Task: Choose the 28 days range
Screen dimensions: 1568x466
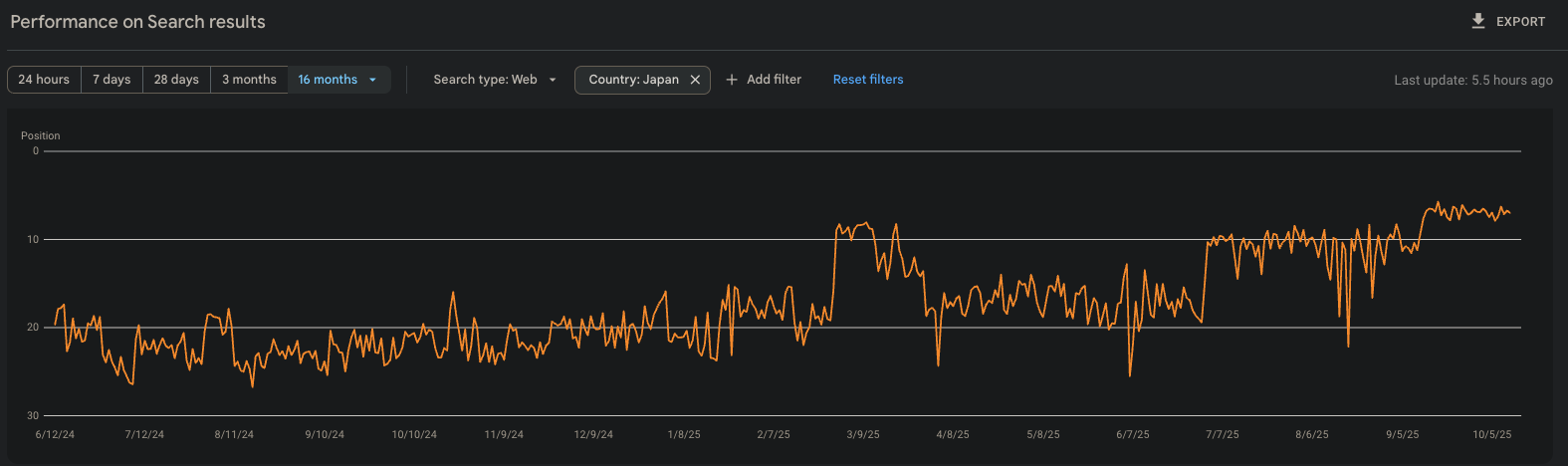Action: click(176, 80)
